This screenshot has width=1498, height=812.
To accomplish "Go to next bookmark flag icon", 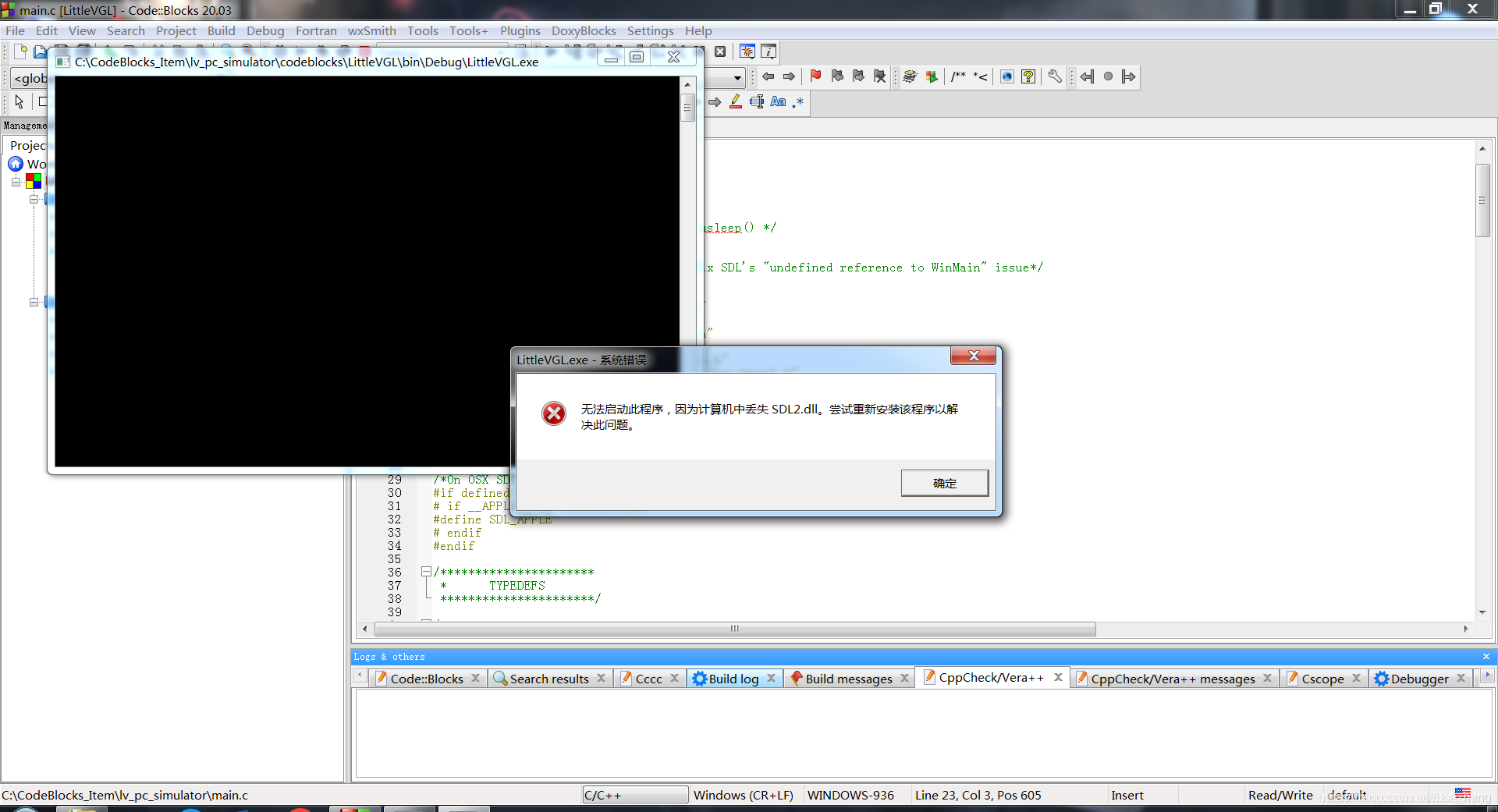I will [858, 76].
